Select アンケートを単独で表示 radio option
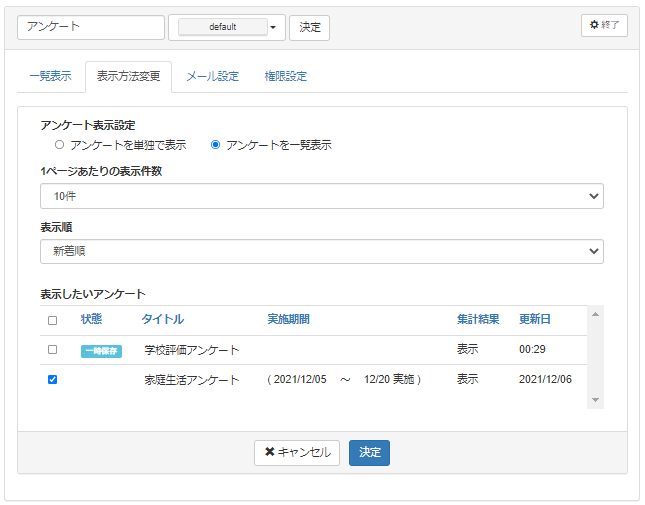Image resolution: width=645 pixels, height=505 pixels. pos(60,145)
